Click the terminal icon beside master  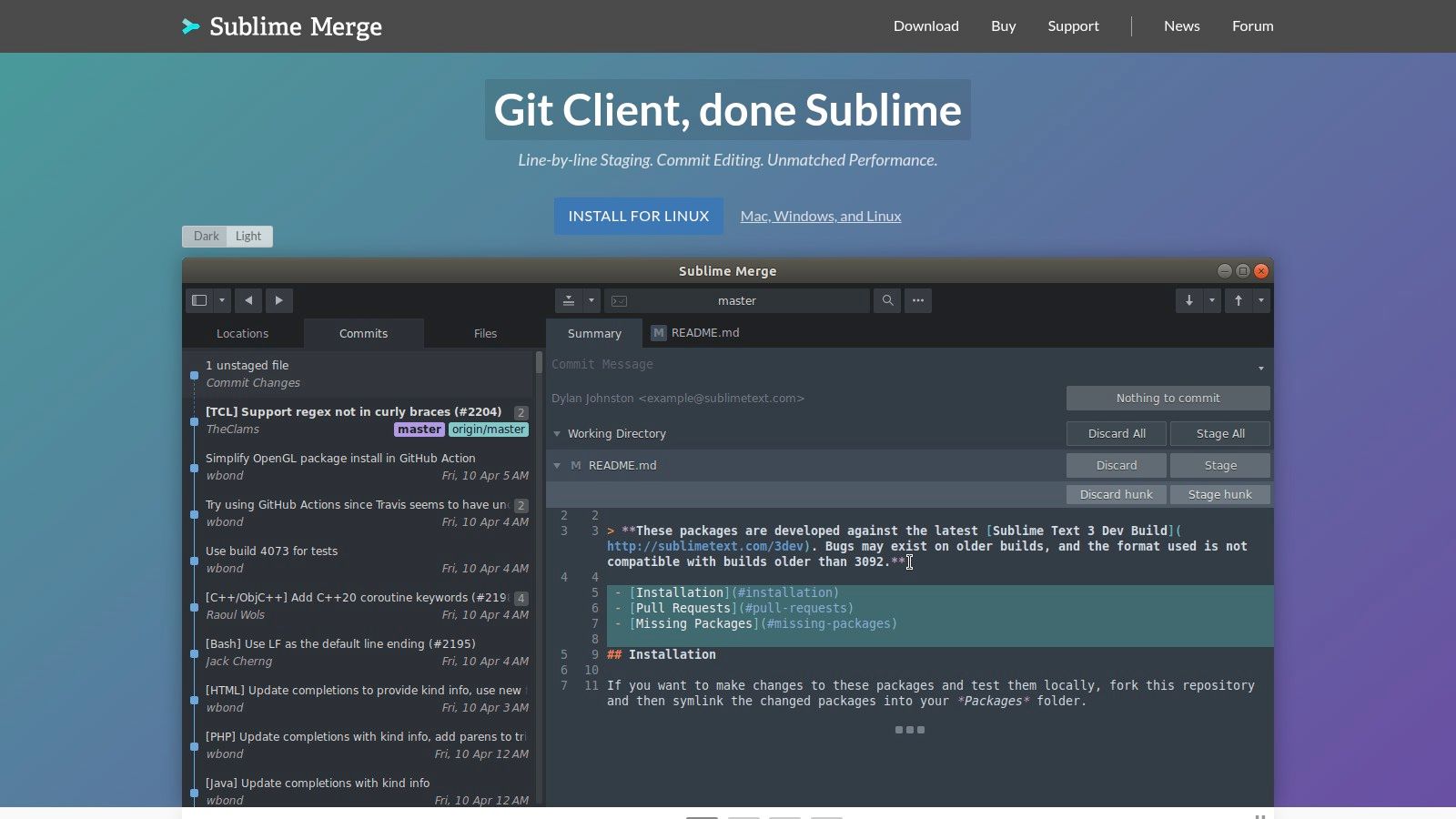[x=619, y=300]
